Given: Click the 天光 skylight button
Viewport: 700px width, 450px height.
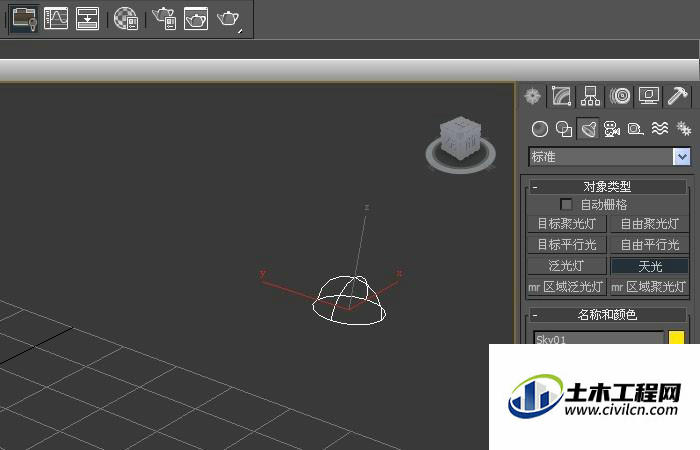Looking at the screenshot, I should pos(650,266).
